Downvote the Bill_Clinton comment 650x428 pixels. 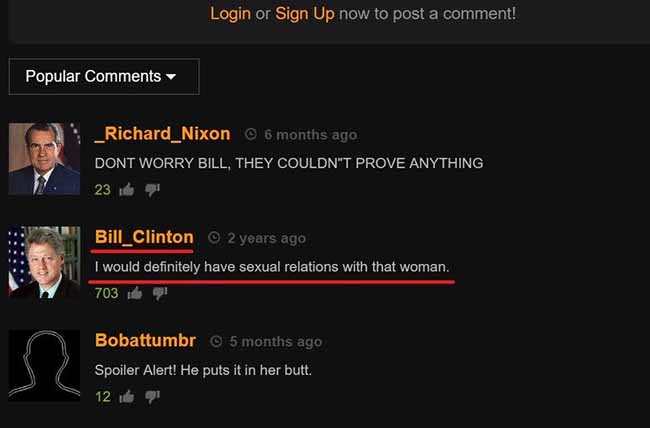pos(160,294)
